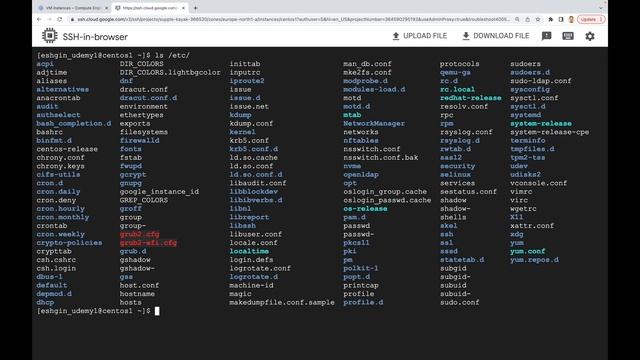The image size is (640, 360).
Task: Click the 'machine-id' file name
Action: point(251,285)
